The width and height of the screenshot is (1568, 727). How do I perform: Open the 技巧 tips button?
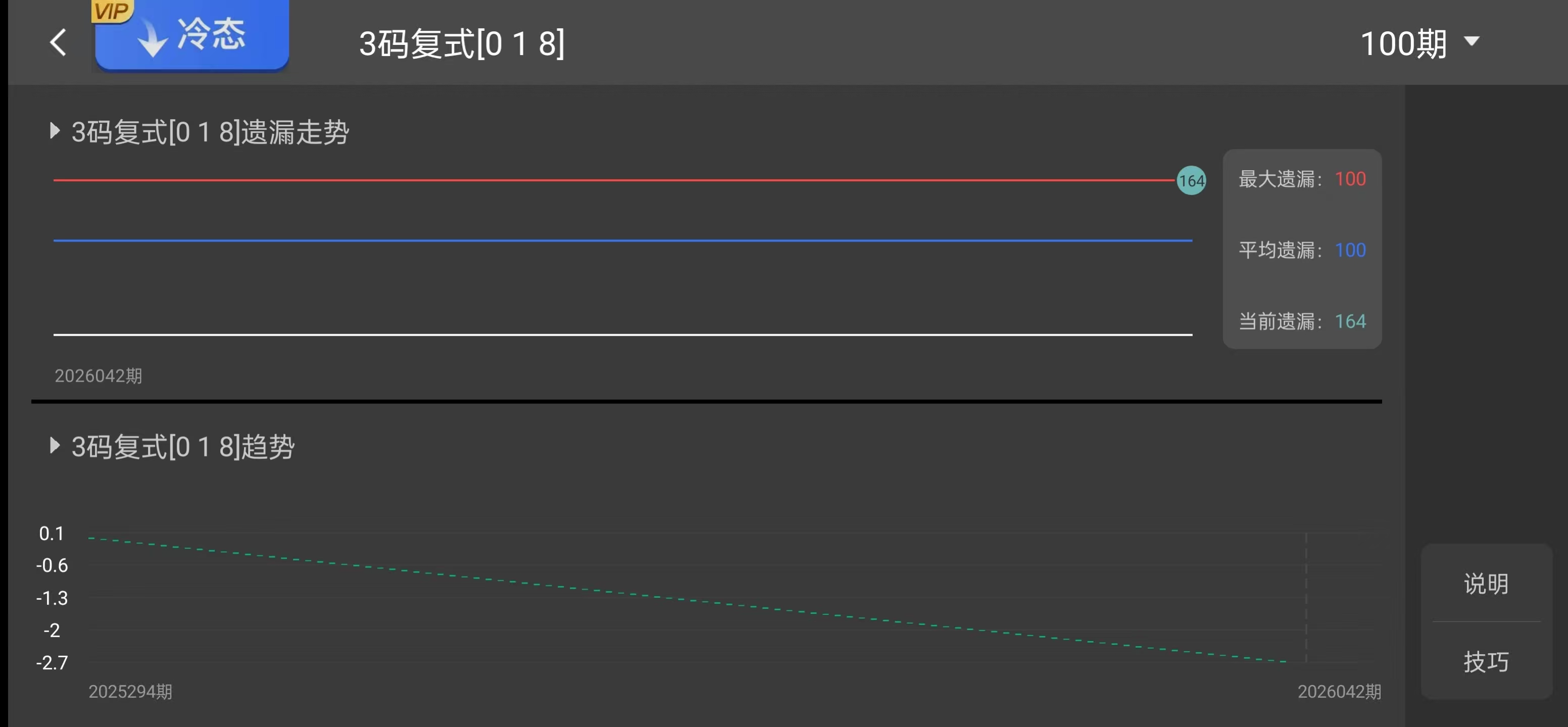tap(1485, 661)
